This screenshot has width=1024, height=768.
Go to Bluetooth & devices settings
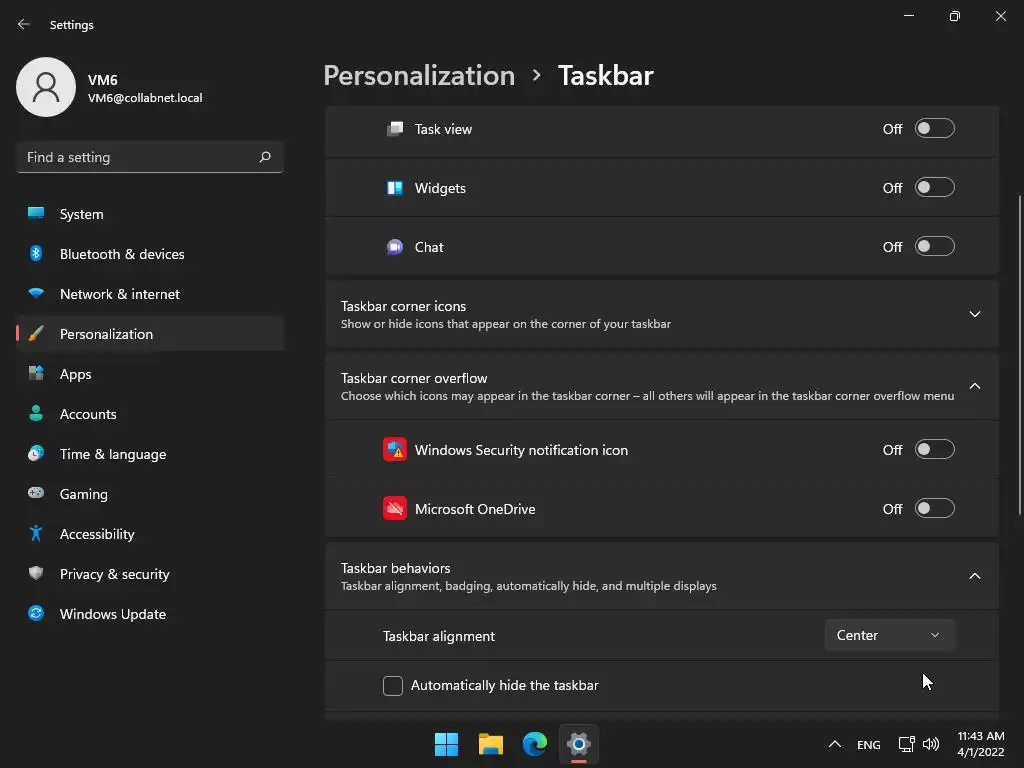(121, 254)
